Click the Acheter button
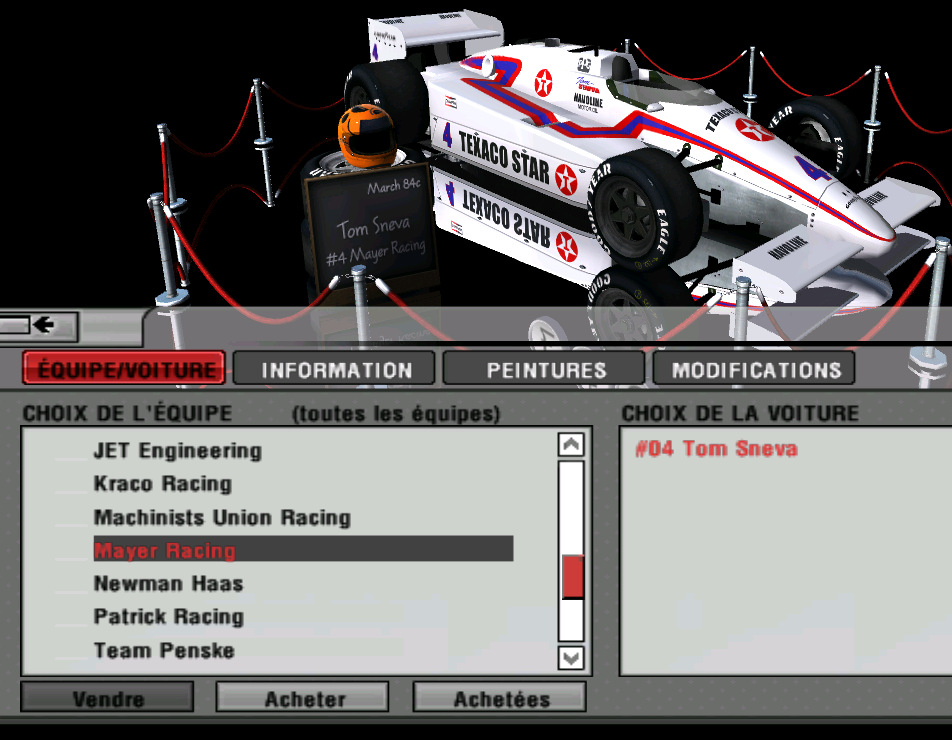The image size is (952, 740). coord(302,698)
